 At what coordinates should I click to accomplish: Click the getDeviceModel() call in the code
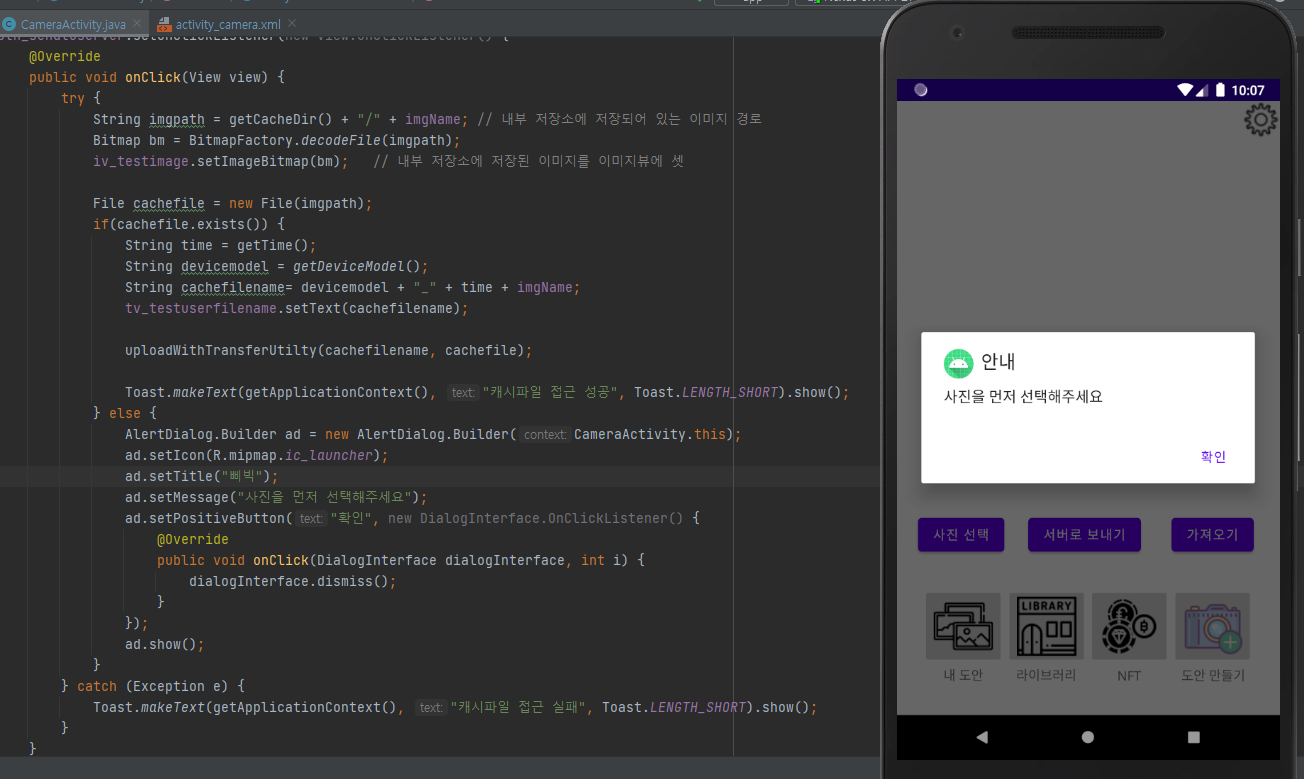click(360, 266)
